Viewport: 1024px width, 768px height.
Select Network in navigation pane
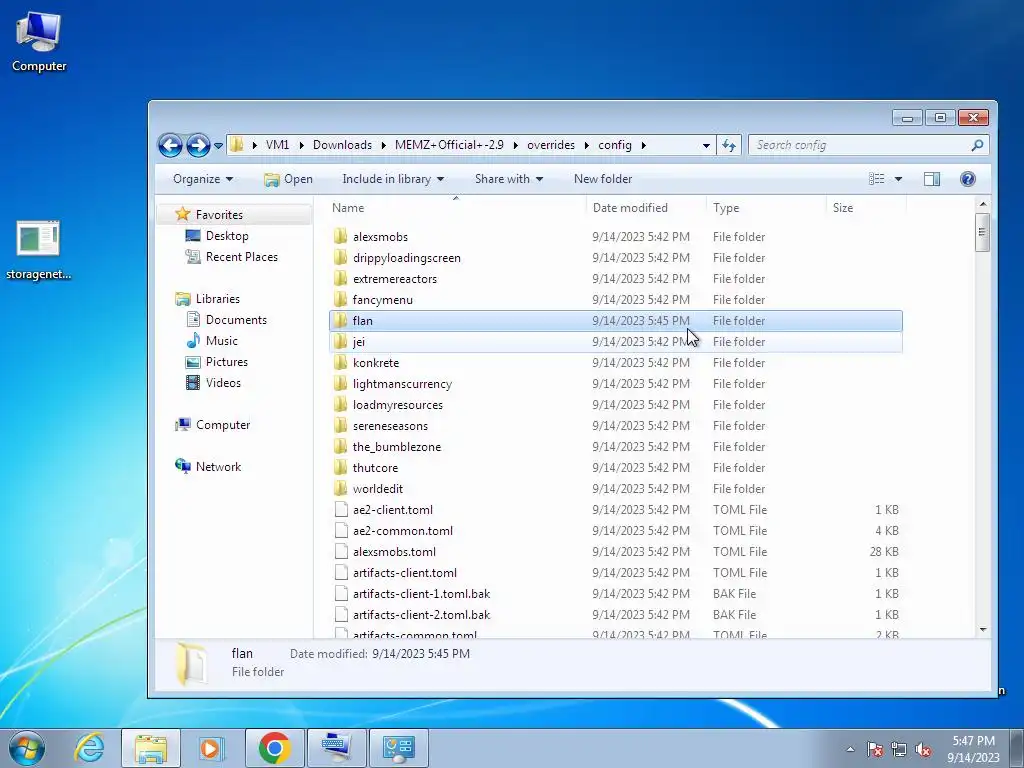[218, 466]
